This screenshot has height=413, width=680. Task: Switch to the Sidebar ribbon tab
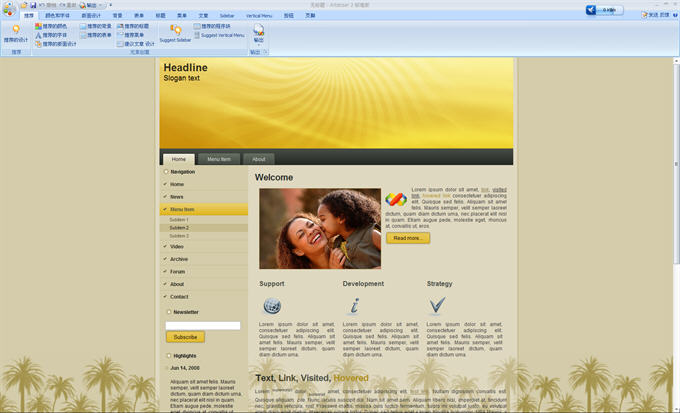[227, 15]
